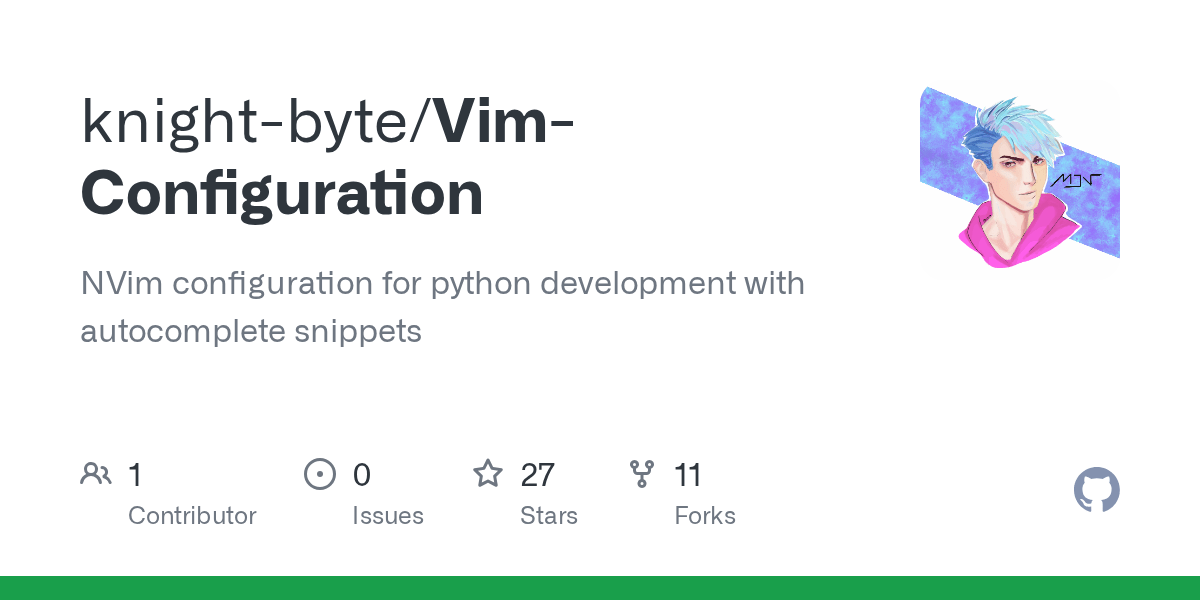Expand the stars count listing
This screenshot has height=600, width=1200.
(536, 474)
